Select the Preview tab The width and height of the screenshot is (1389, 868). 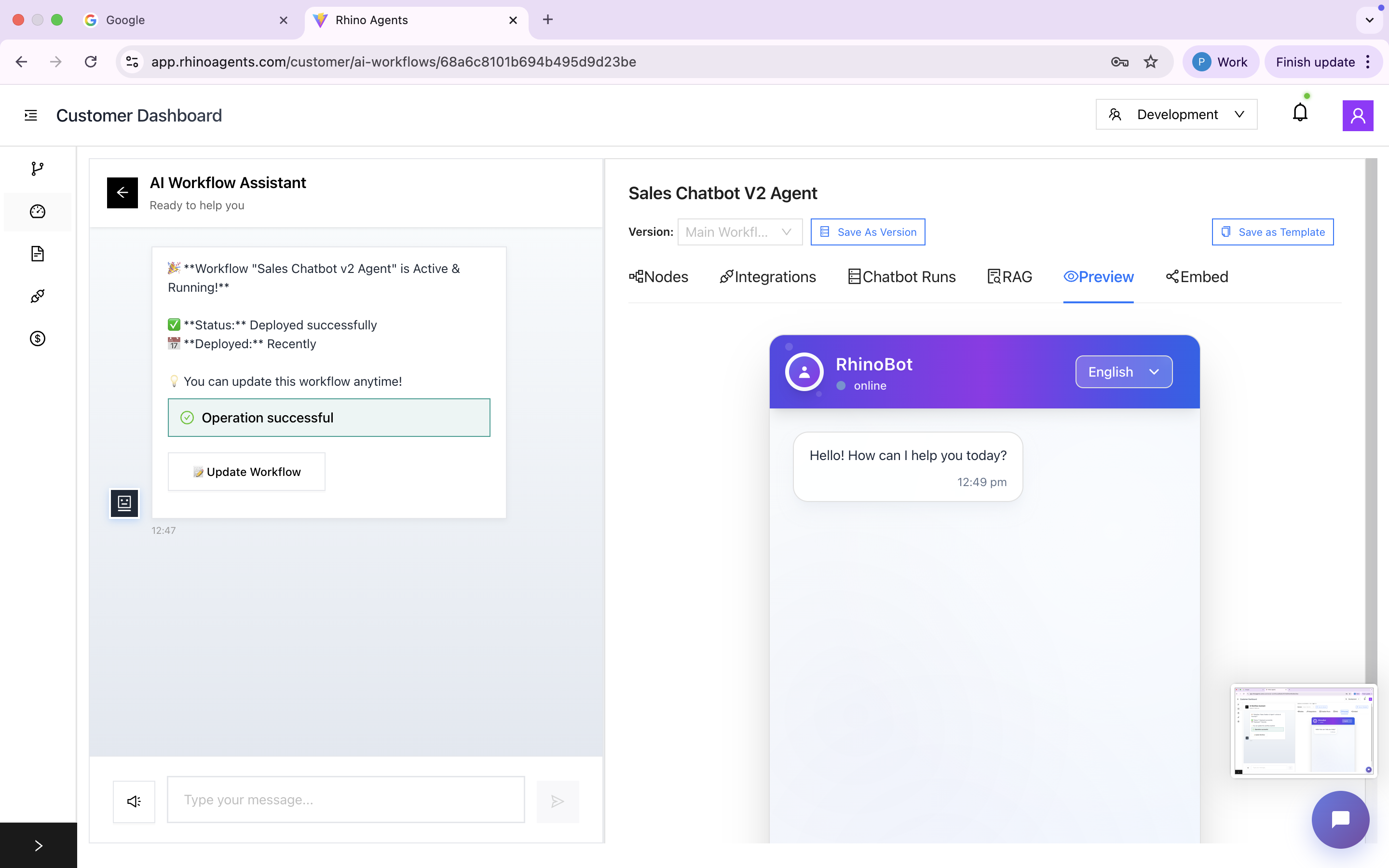1098,277
